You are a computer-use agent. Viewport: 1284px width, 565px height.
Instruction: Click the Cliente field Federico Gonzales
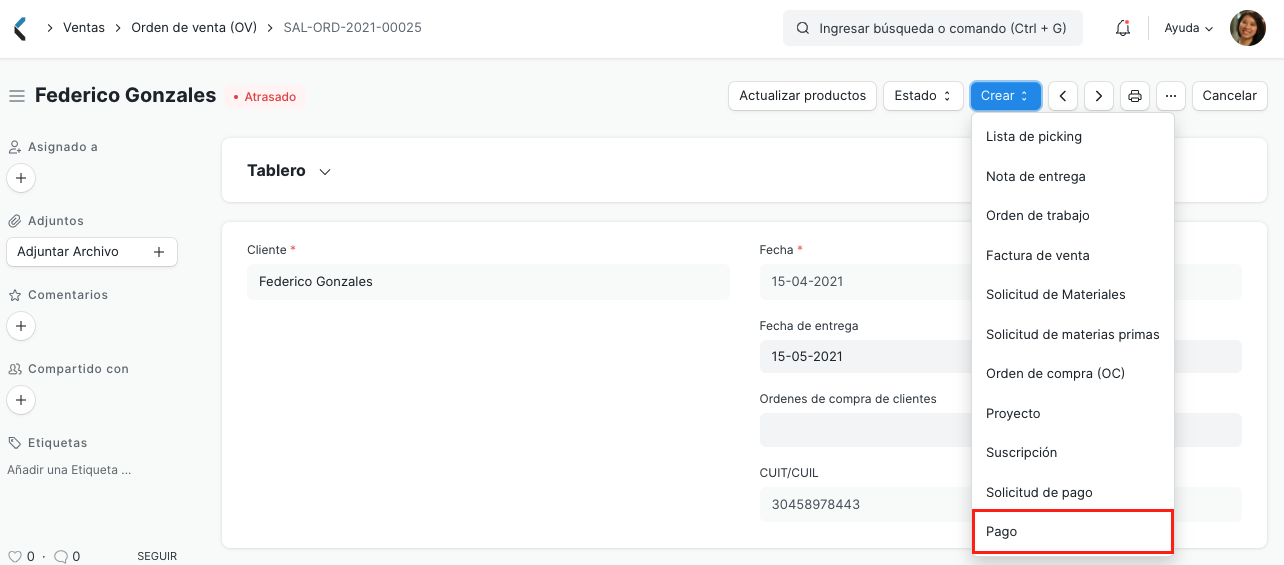coord(488,282)
